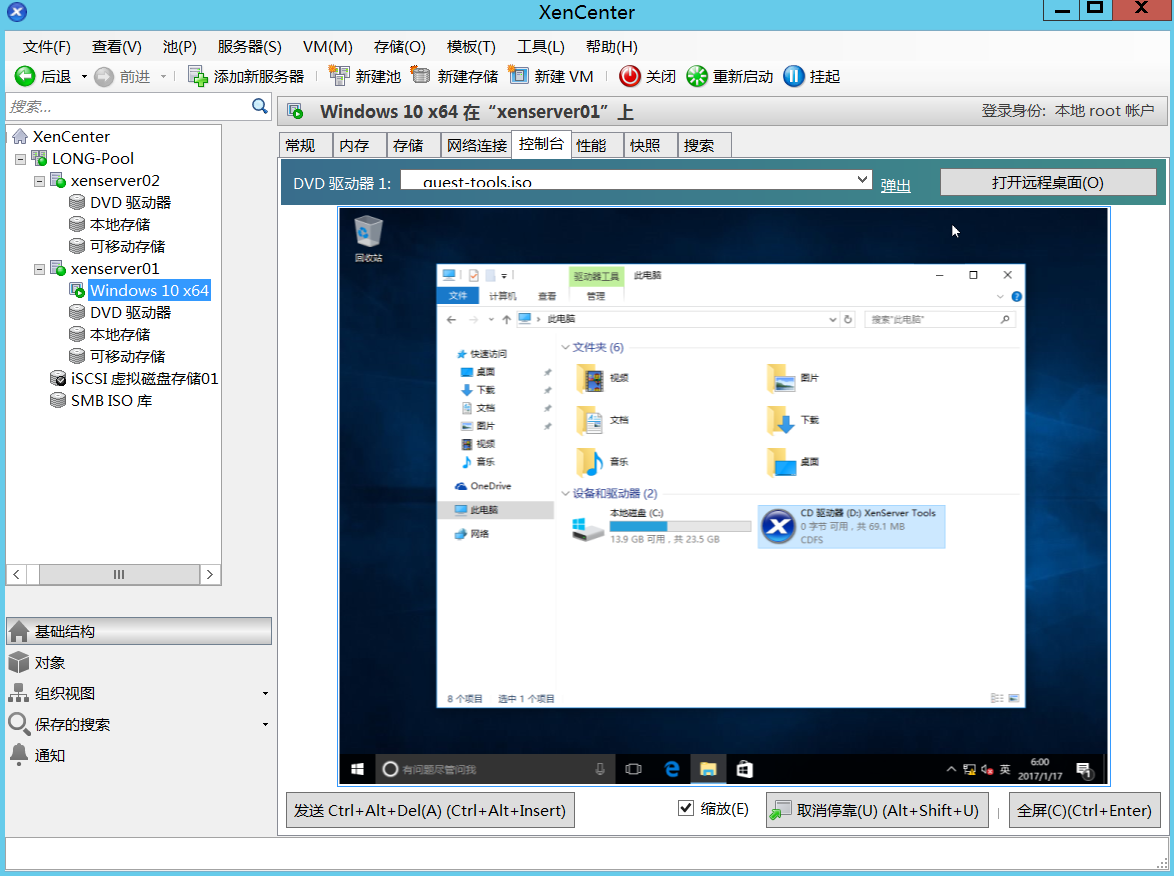Switch to the 常规 tab

coord(305,145)
